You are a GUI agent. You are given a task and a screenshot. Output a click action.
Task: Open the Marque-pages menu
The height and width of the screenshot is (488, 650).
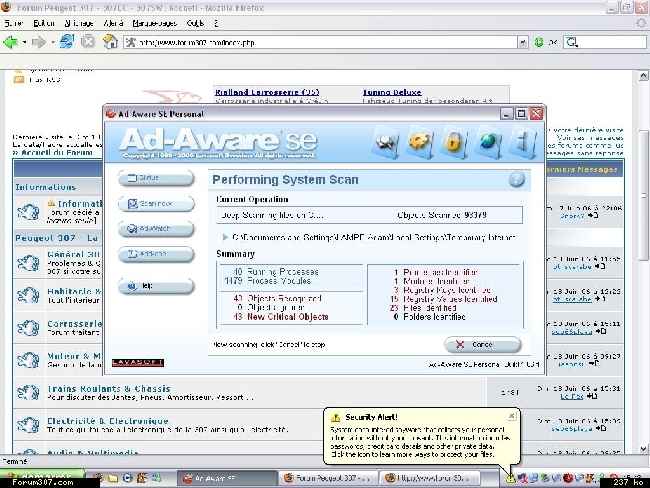point(155,23)
